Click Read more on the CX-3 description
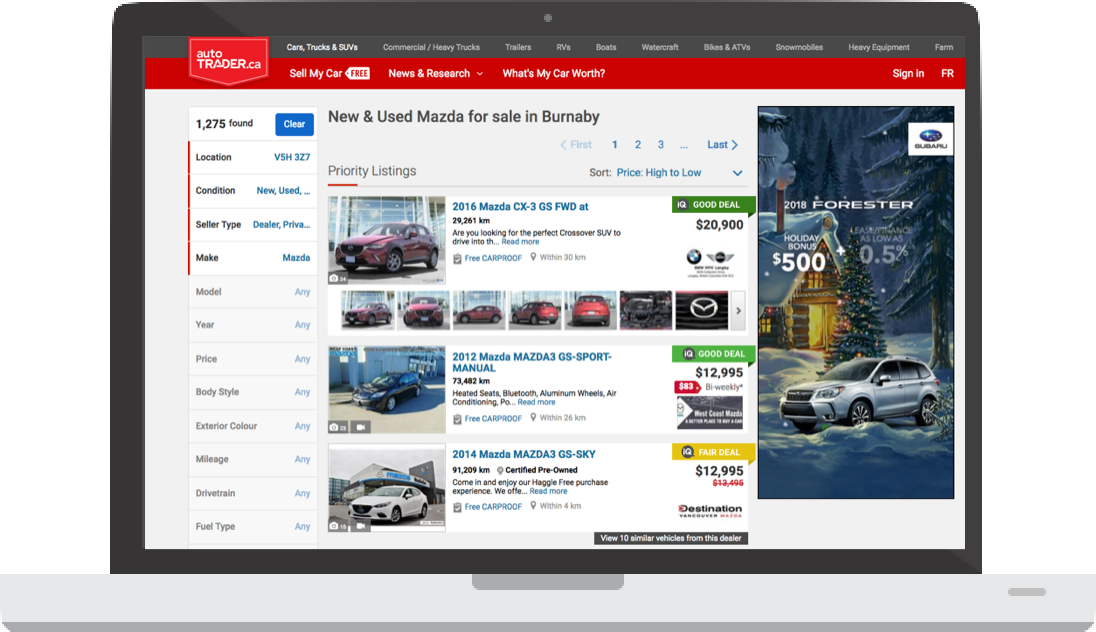1096x632 pixels. [520, 242]
